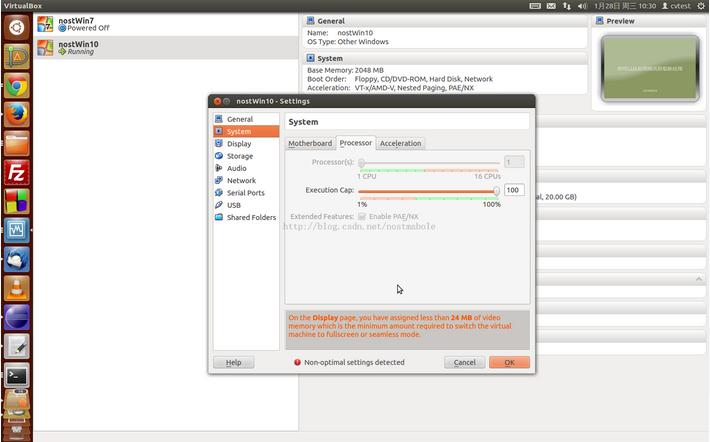710x442 pixels.
Task: Switch to the Acceleration tab
Action: click(x=400, y=143)
